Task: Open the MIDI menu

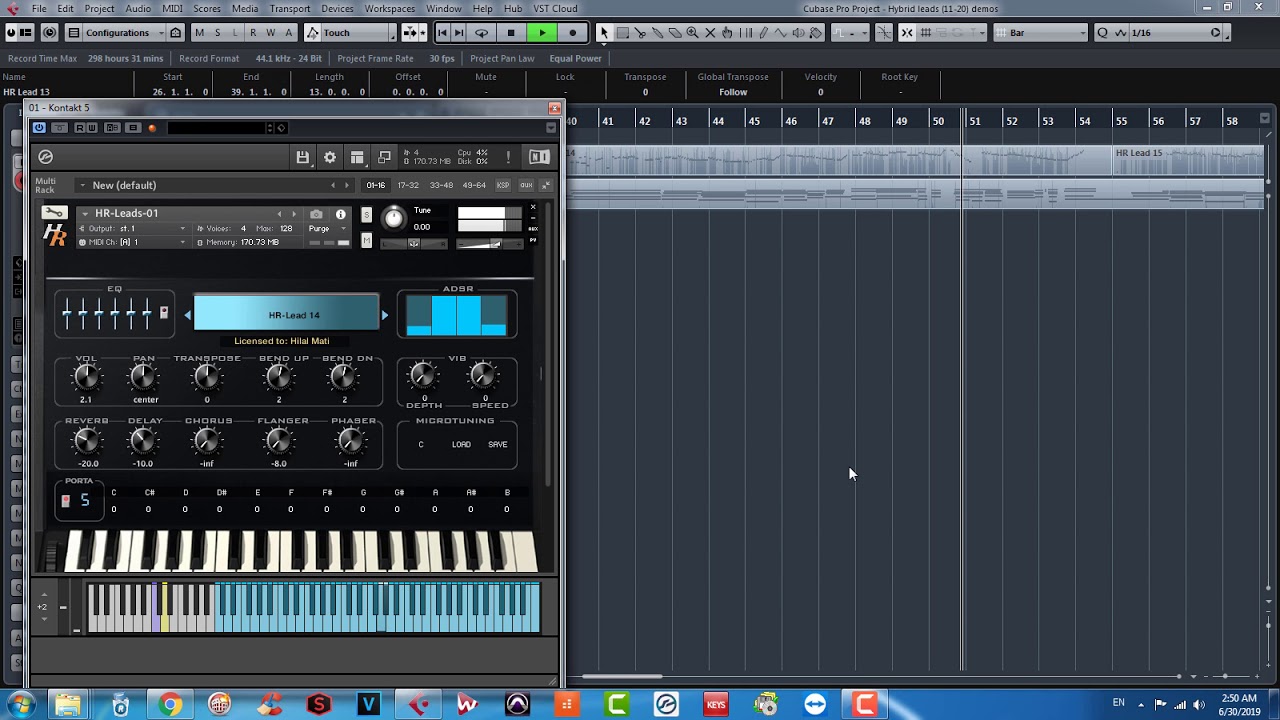Action: [x=172, y=9]
